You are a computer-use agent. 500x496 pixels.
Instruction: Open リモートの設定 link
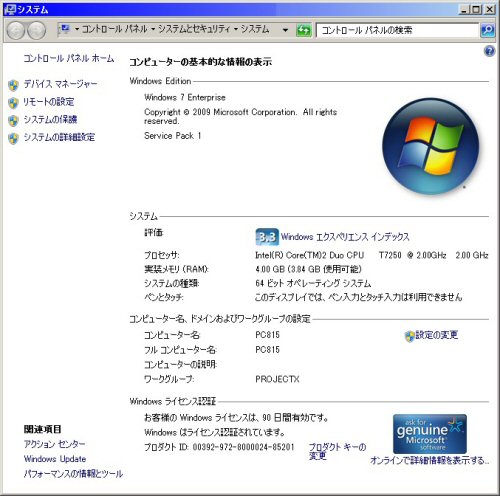pos(49,102)
